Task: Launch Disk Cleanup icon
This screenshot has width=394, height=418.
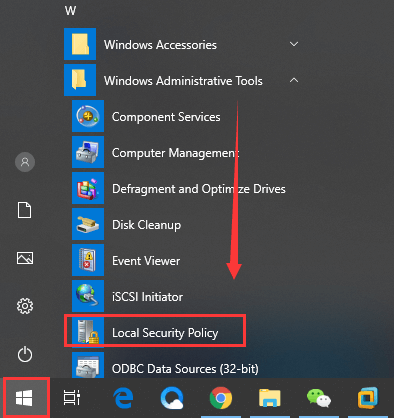Action: tap(88, 224)
